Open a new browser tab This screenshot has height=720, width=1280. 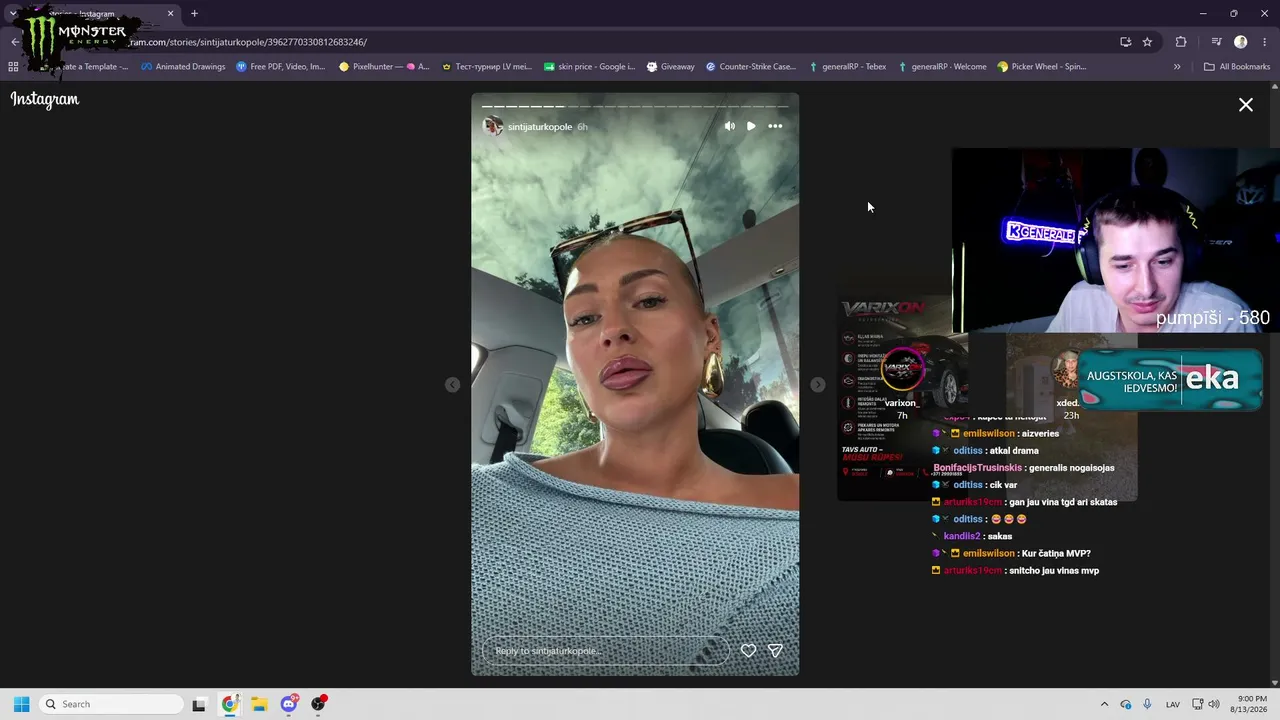(x=194, y=13)
